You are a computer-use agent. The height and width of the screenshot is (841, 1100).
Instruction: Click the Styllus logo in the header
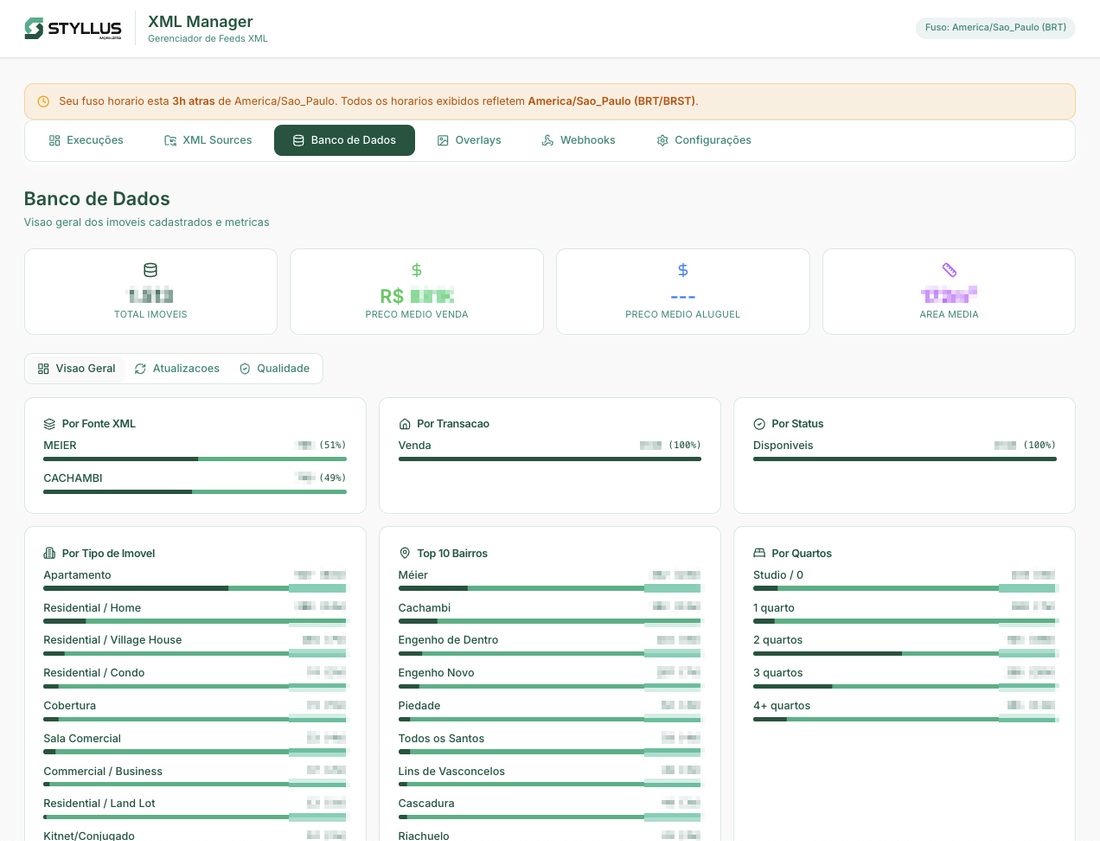click(72, 28)
